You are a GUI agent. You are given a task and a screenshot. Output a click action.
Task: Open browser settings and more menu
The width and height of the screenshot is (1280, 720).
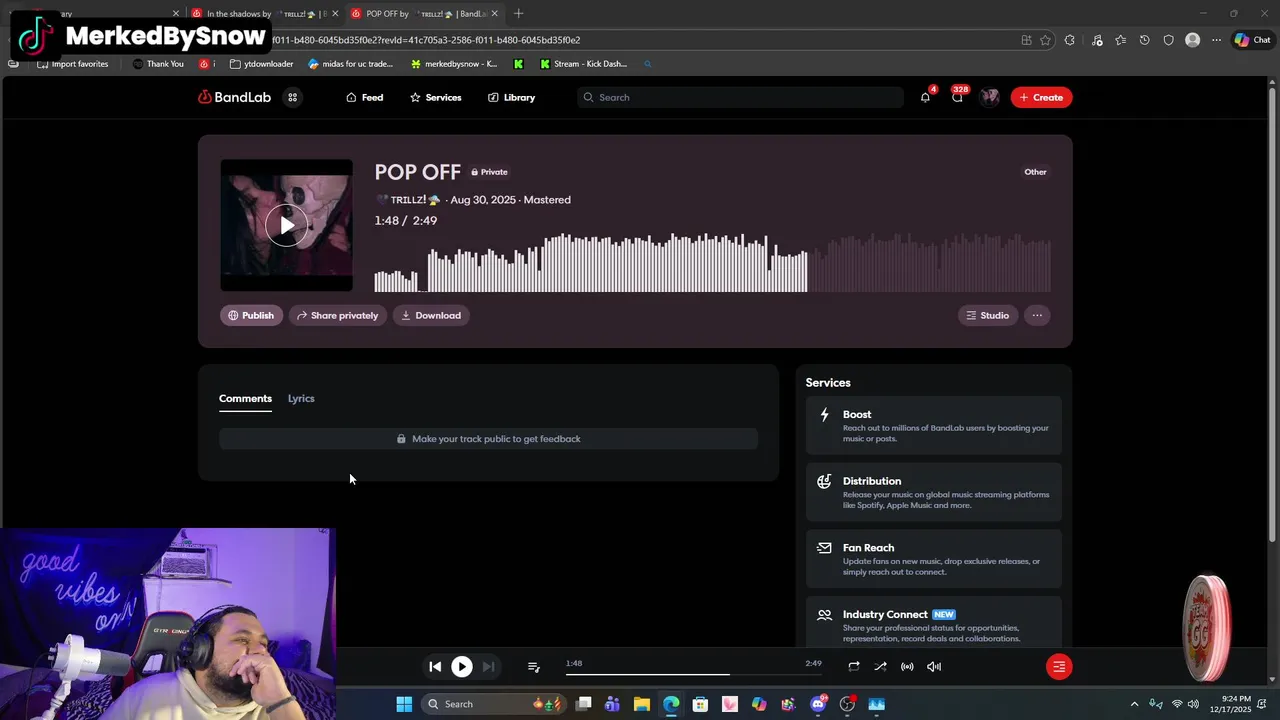click(x=1216, y=40)
